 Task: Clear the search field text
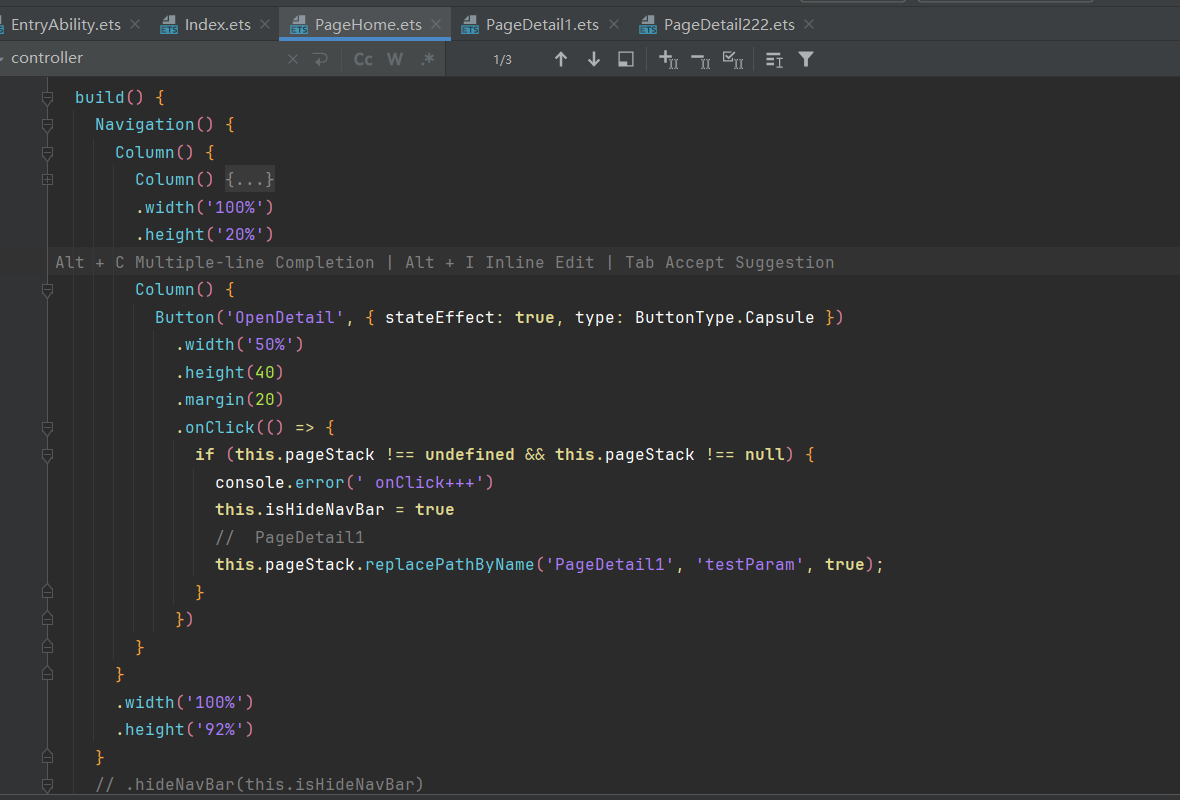[x=293, y=60]
